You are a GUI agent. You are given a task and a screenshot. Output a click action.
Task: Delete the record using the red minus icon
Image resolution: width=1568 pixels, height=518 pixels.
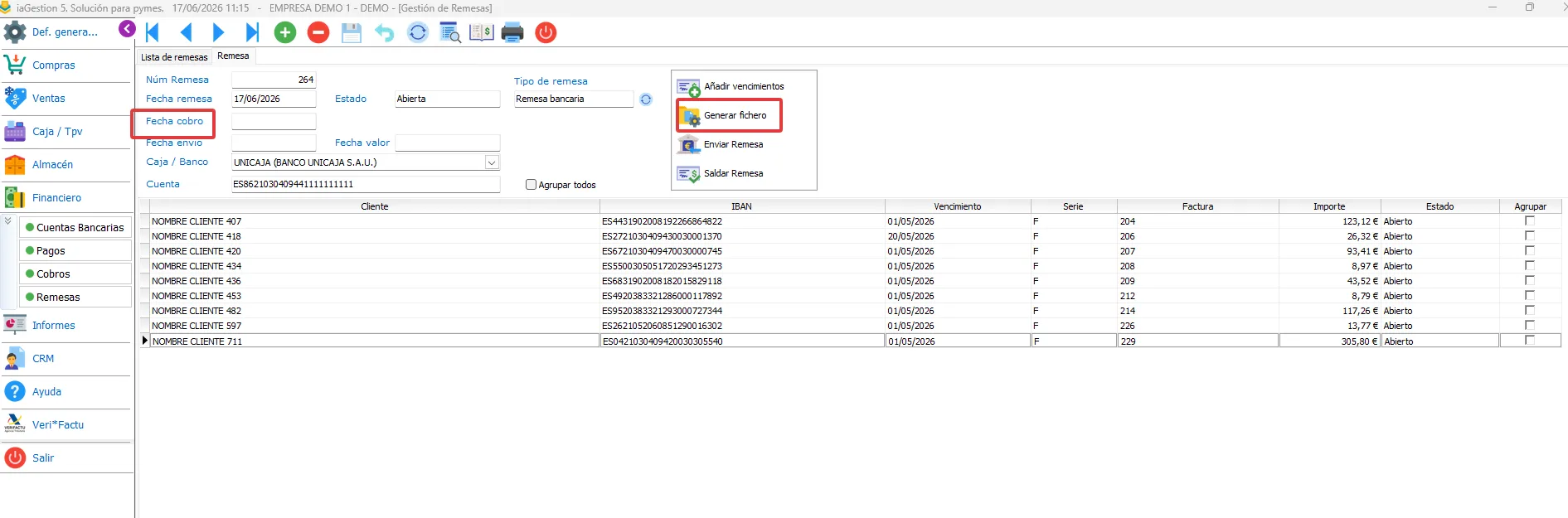point(318,32)
